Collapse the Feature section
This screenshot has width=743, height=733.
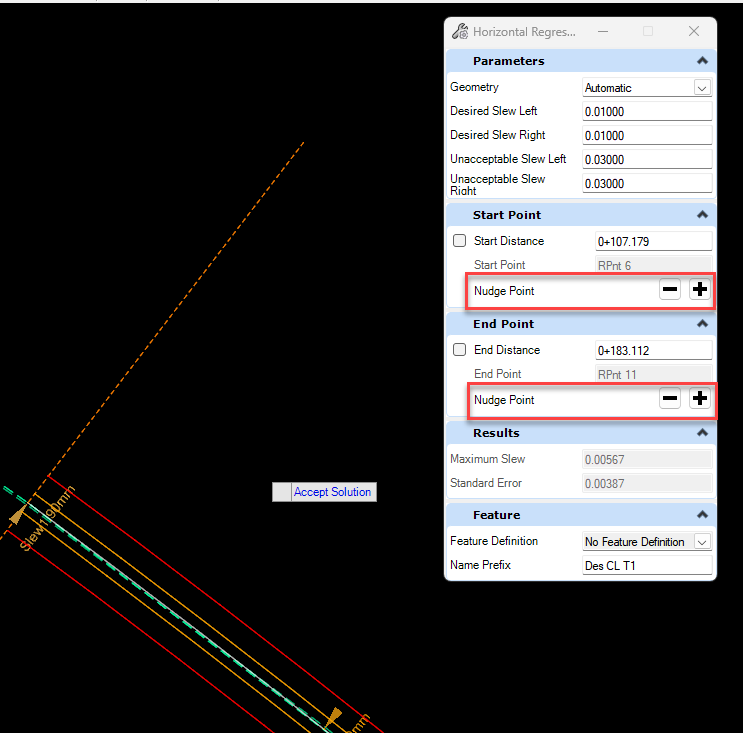(x=702, y=515)
